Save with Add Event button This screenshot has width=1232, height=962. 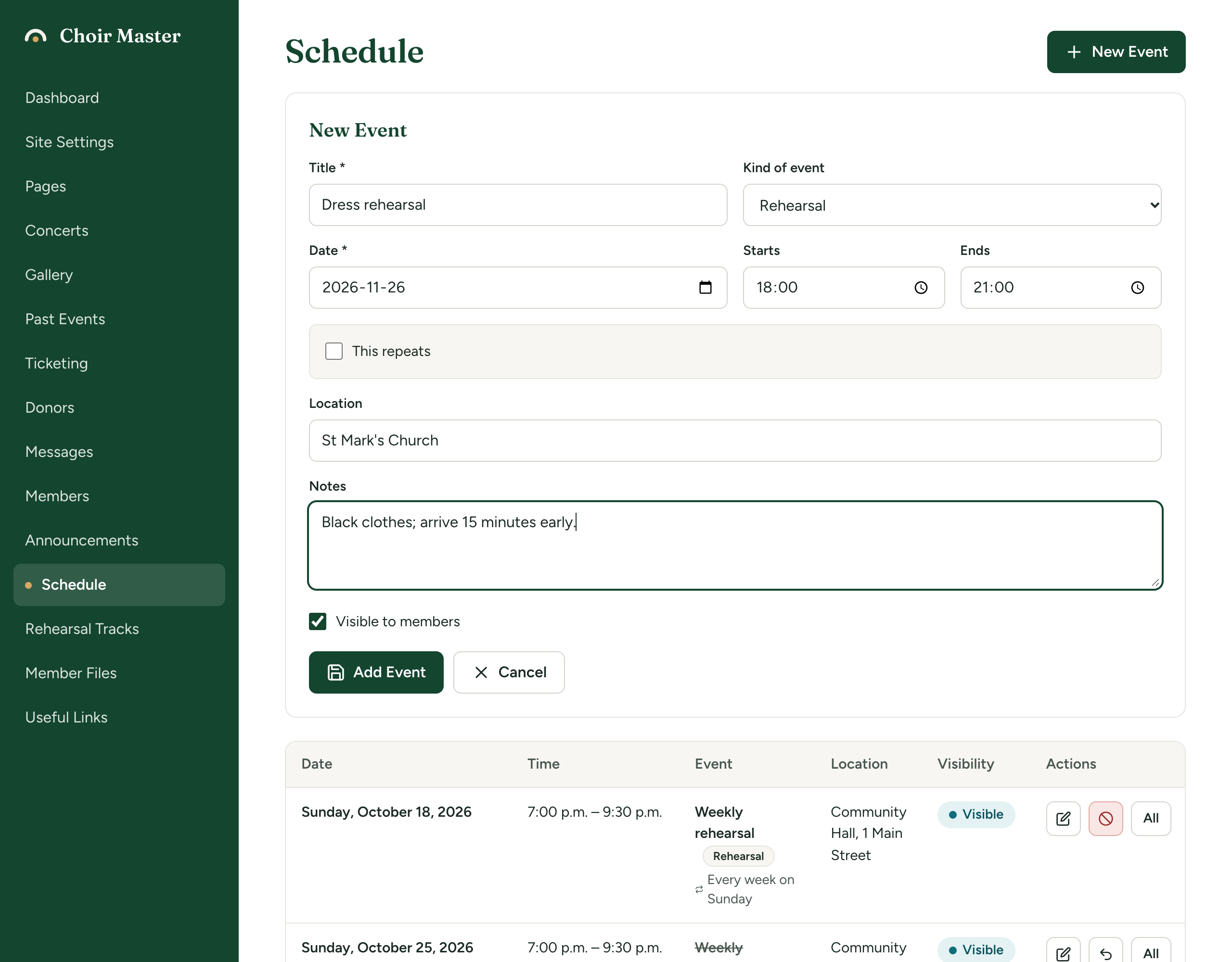click(x=376, y=672)
